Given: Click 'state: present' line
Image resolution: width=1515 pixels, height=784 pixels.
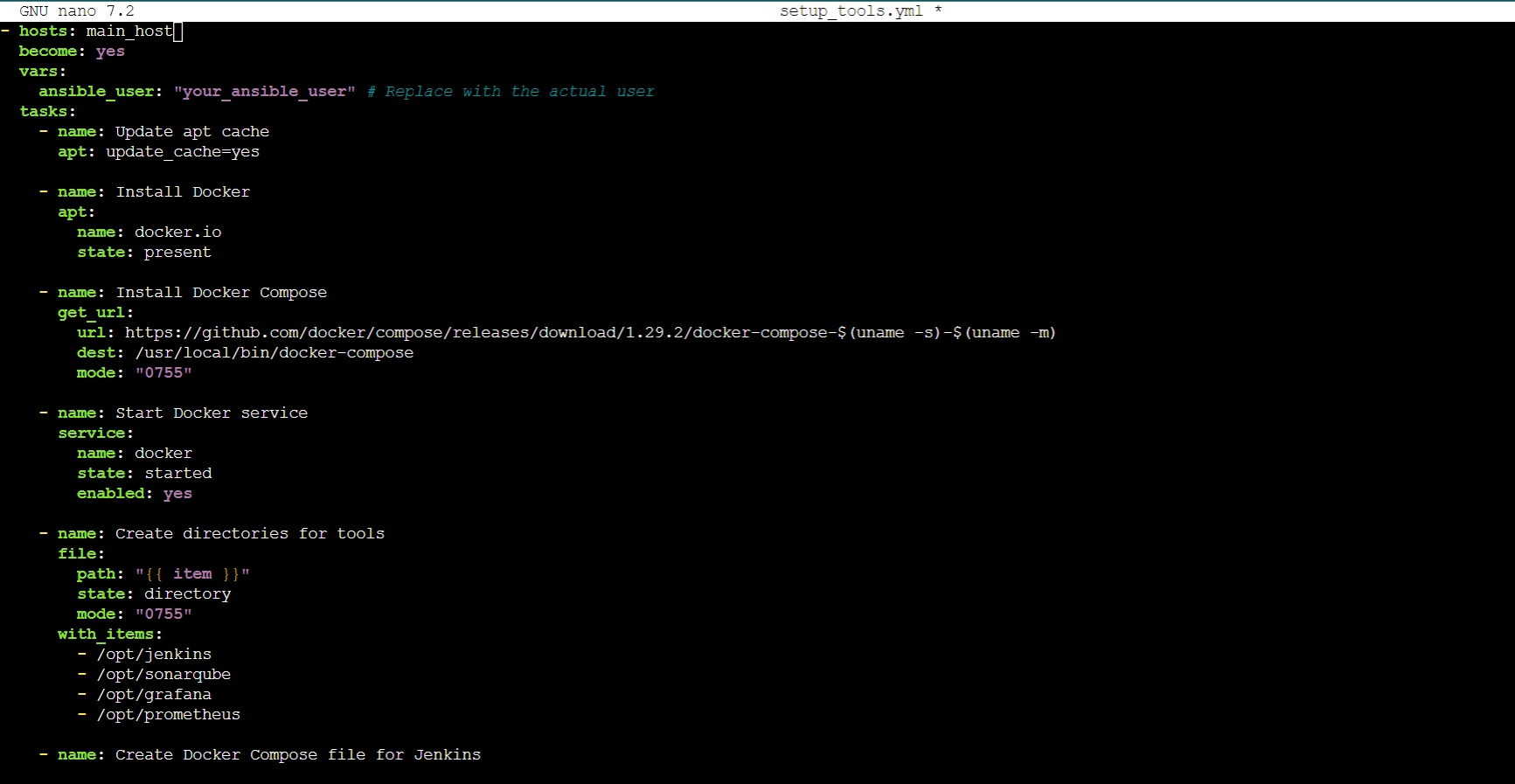Looking at the screenshot, I should point(144,253).
